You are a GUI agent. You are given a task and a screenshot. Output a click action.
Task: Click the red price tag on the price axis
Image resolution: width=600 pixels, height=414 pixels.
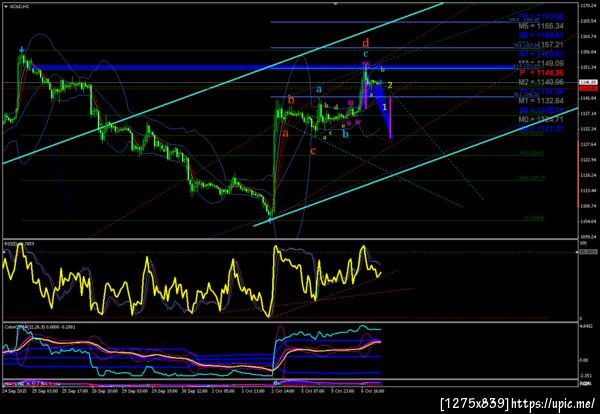click(x=588, y=88)
